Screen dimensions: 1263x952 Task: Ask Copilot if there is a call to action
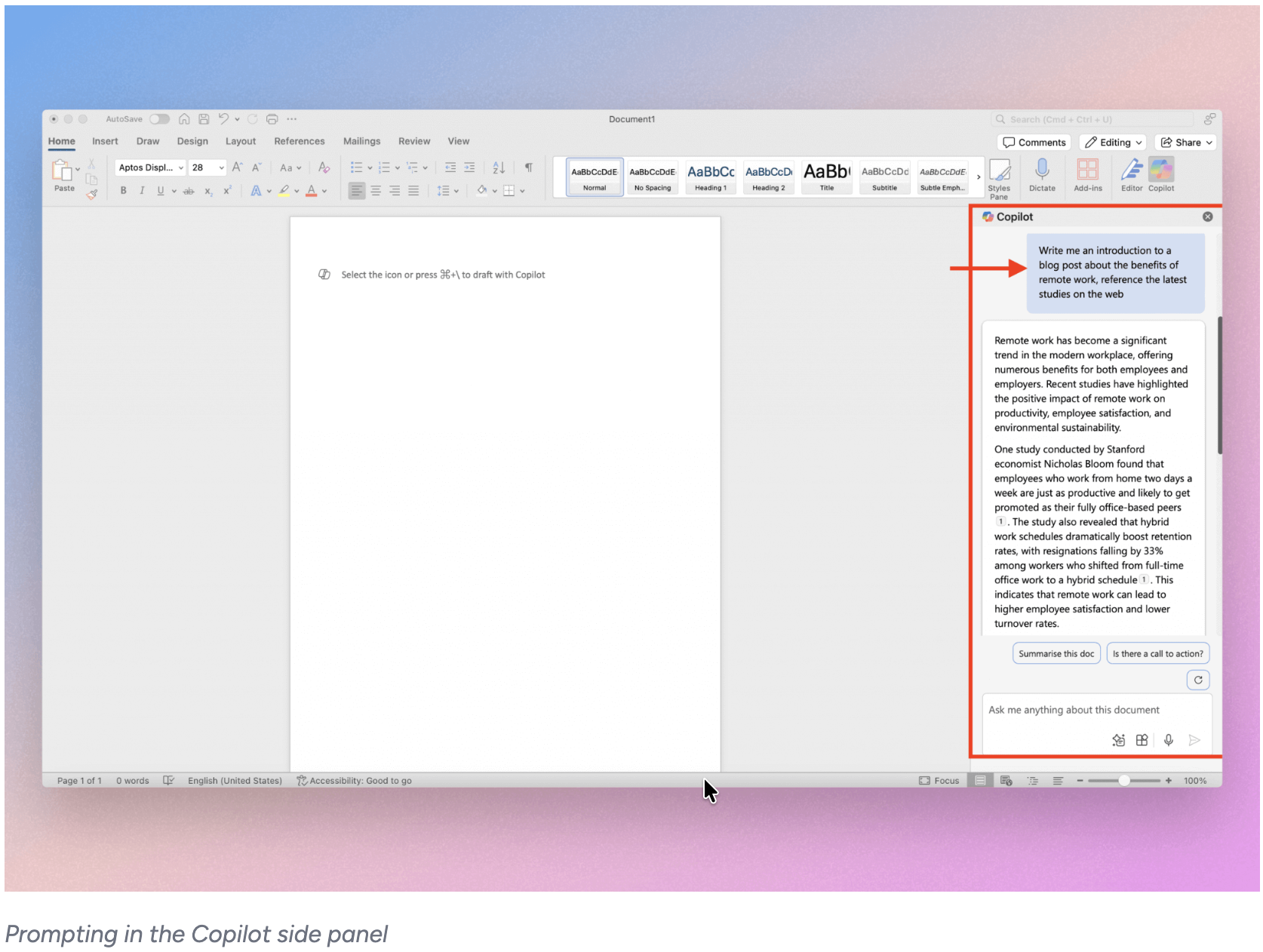(x=1158, y=653)
